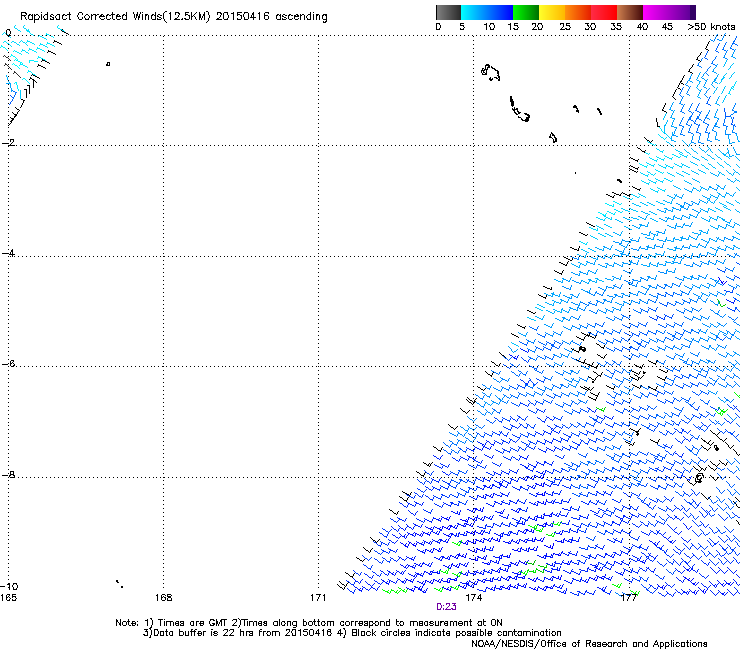Click the '25' legend scale label
Image resolution: width=740 pixels, height=650 pixels.
click(x=565, y=27)
